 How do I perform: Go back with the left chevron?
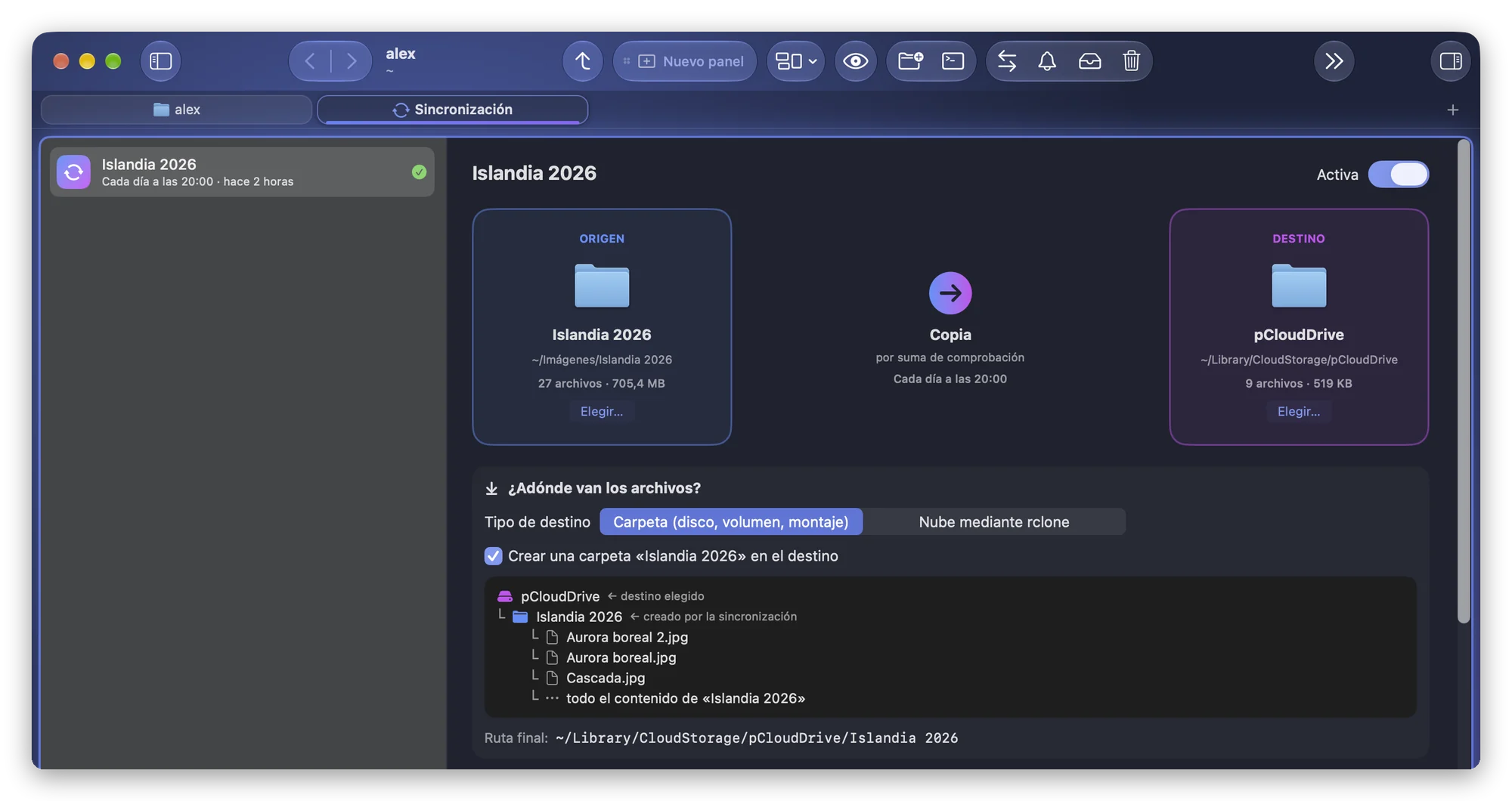(x=310, y=61)
